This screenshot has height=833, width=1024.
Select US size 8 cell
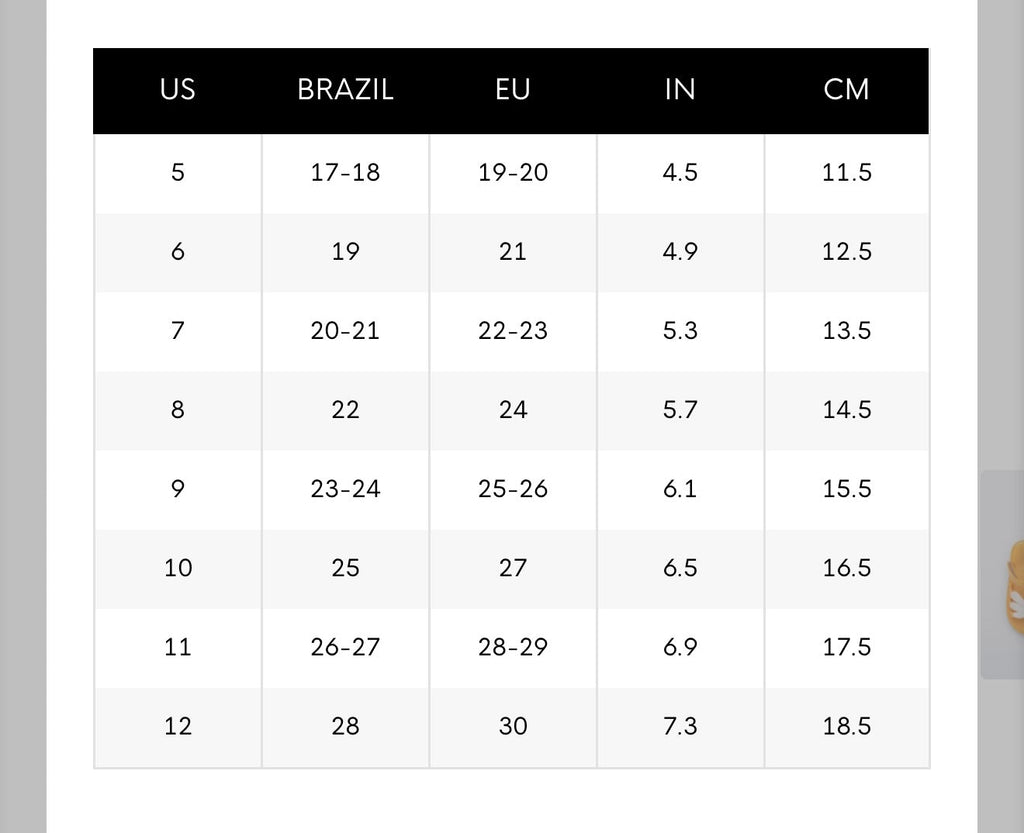tap(178, 410)
